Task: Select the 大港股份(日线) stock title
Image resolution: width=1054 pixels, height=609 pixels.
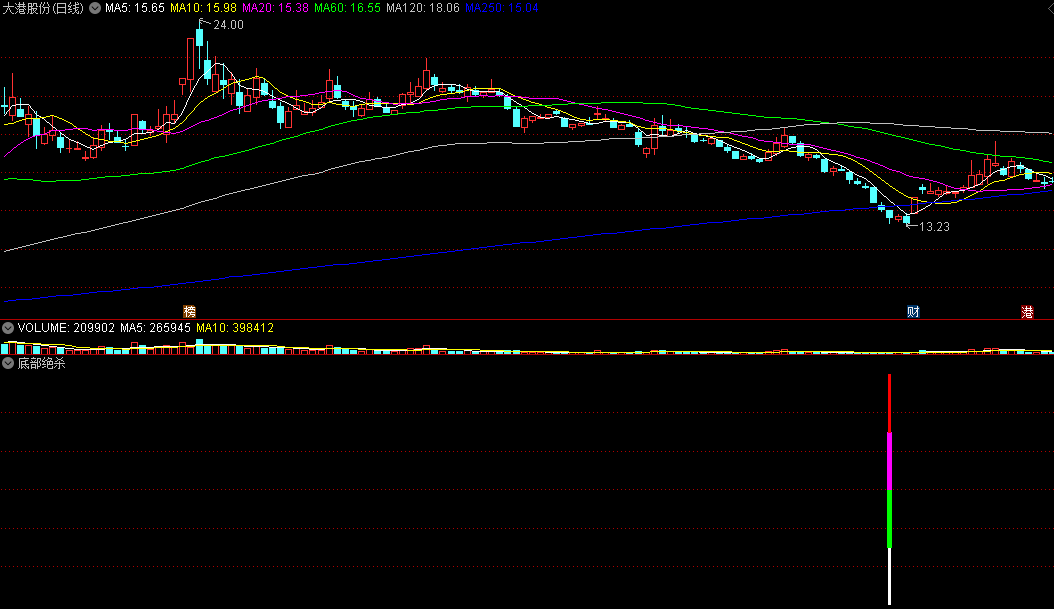Action: (x=44, y=8)
